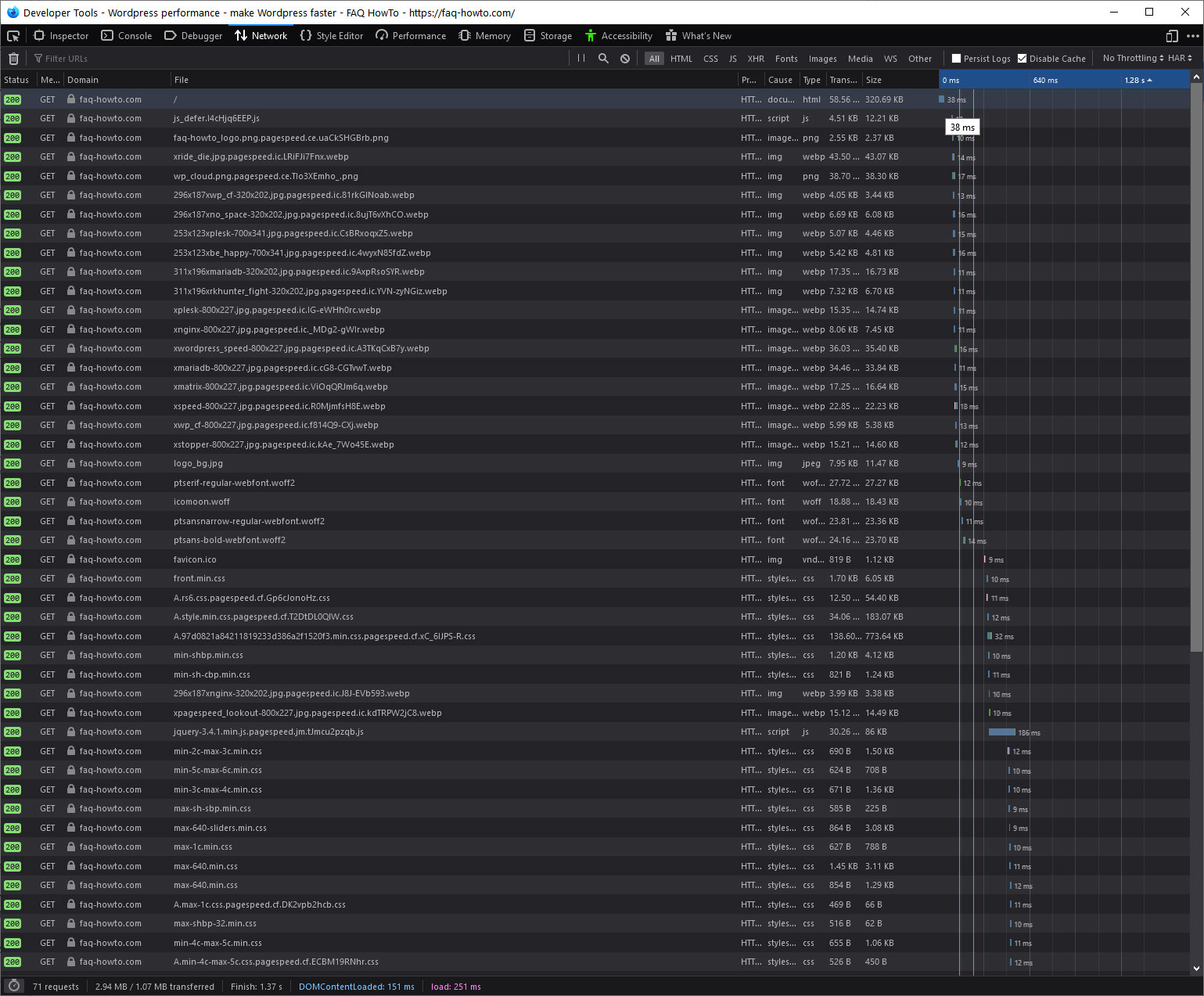Sort by the Status column
The width and height of the screenshot is (1204, 996).
[x=18, y=80]
